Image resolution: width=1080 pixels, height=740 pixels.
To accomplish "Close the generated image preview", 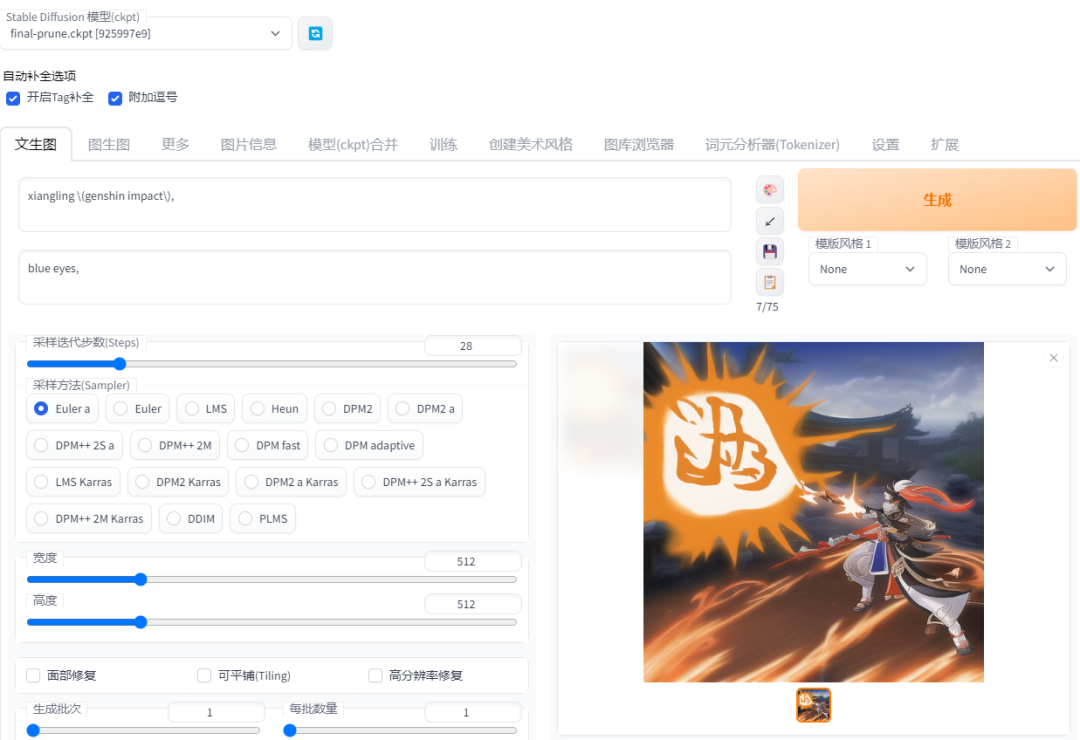I will (x=1053, y=358).
